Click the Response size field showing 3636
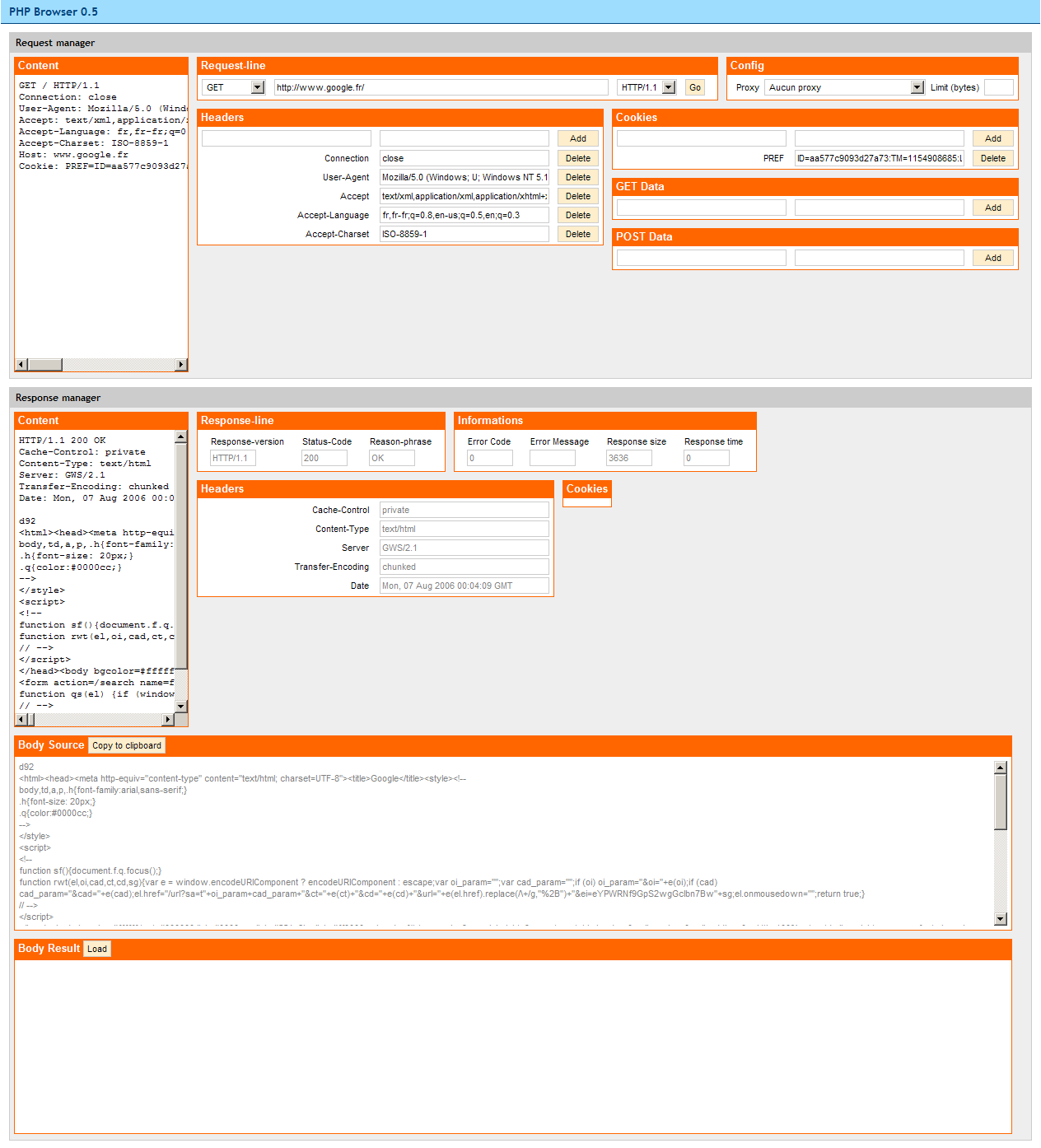The width and height of the screenshot is (1041, 1148). [x=629, y=458]
